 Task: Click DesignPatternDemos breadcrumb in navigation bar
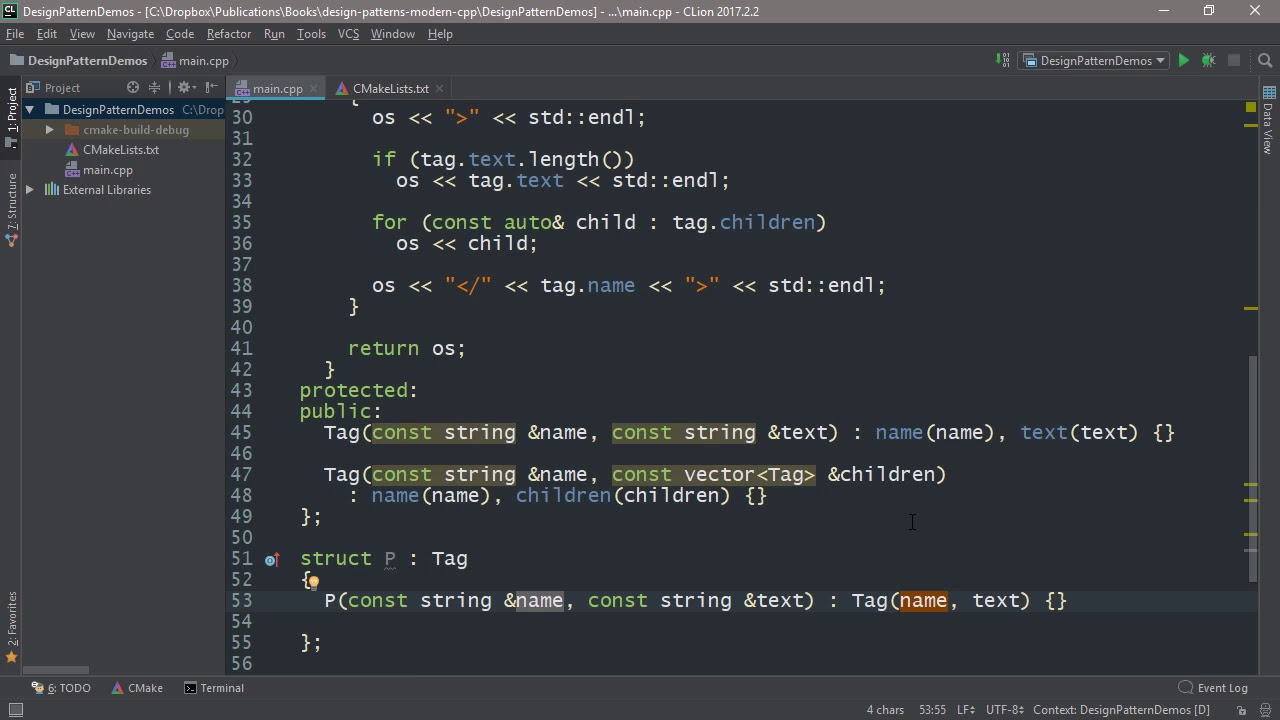[x=78, y=61]
